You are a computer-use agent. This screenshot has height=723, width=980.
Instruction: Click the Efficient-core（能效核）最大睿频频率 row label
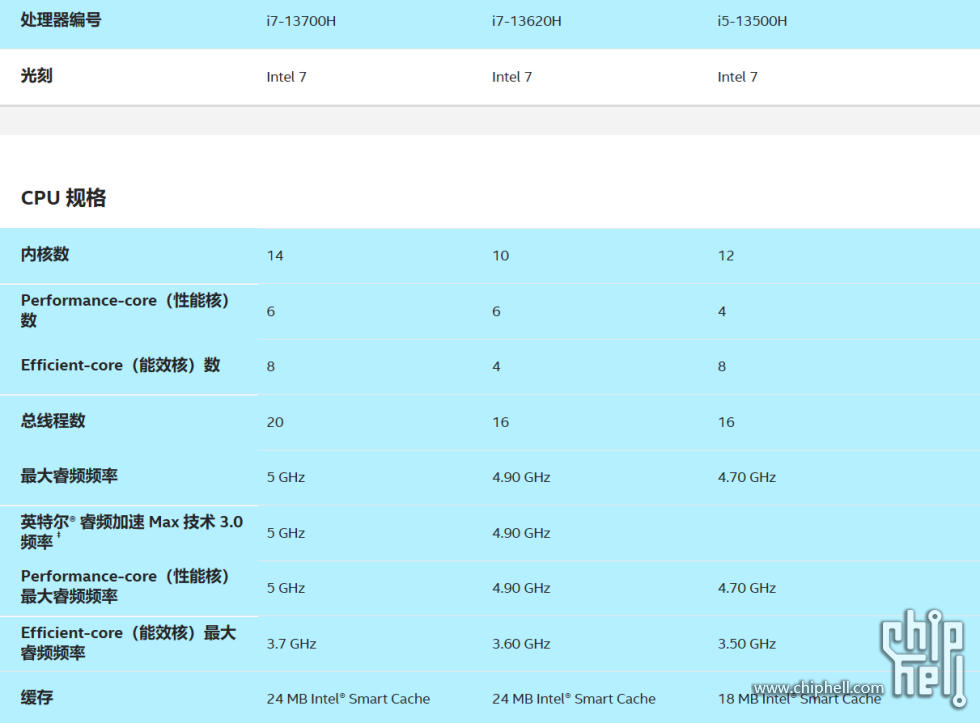point(128,642)
